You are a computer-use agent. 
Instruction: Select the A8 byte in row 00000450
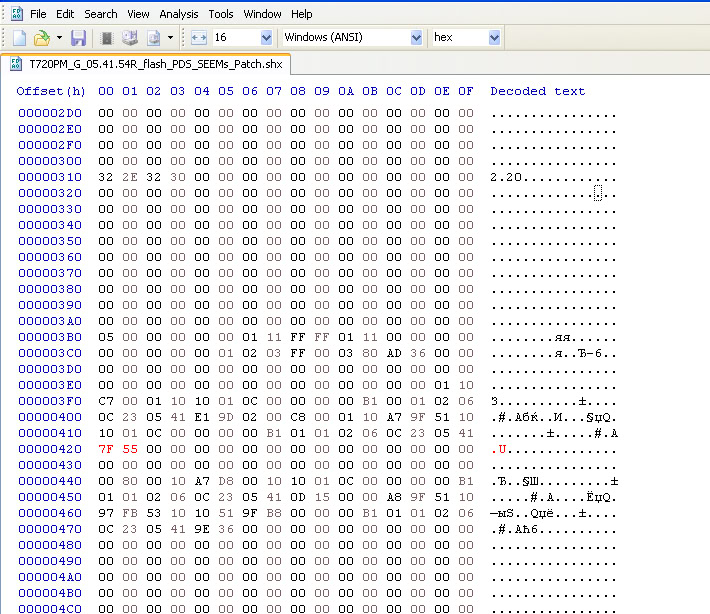tap(394, 497)
